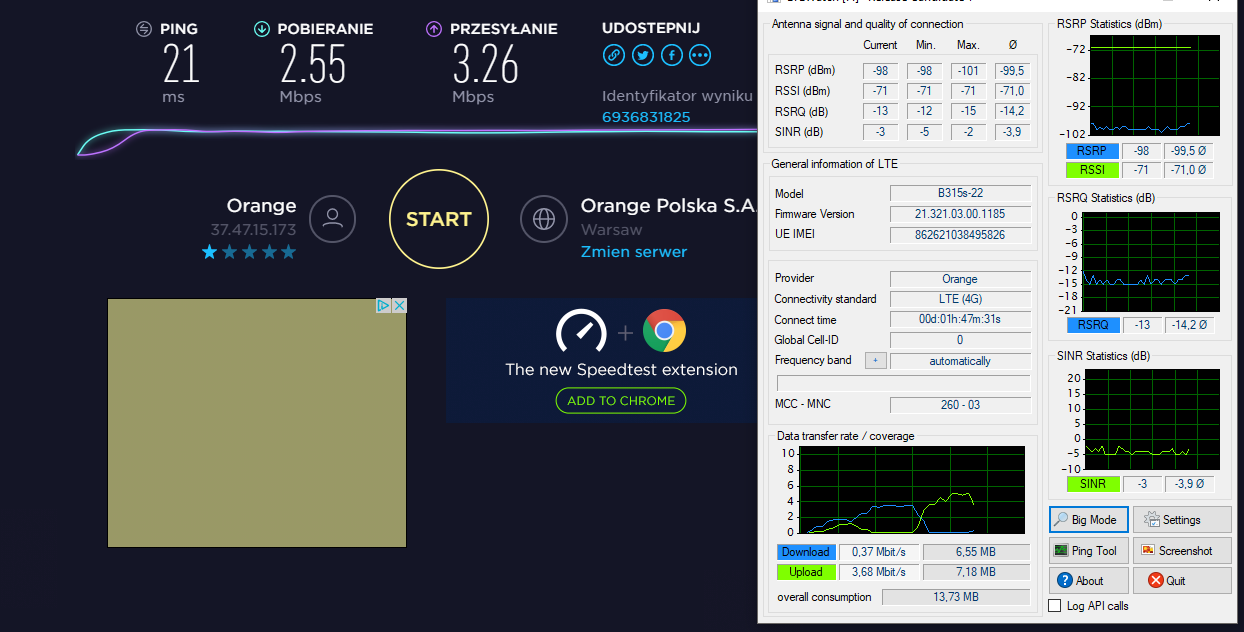Quit the LTE monitoring tool
The height and width of the screenshot is (632, 1244).
tap(1182, 581)
